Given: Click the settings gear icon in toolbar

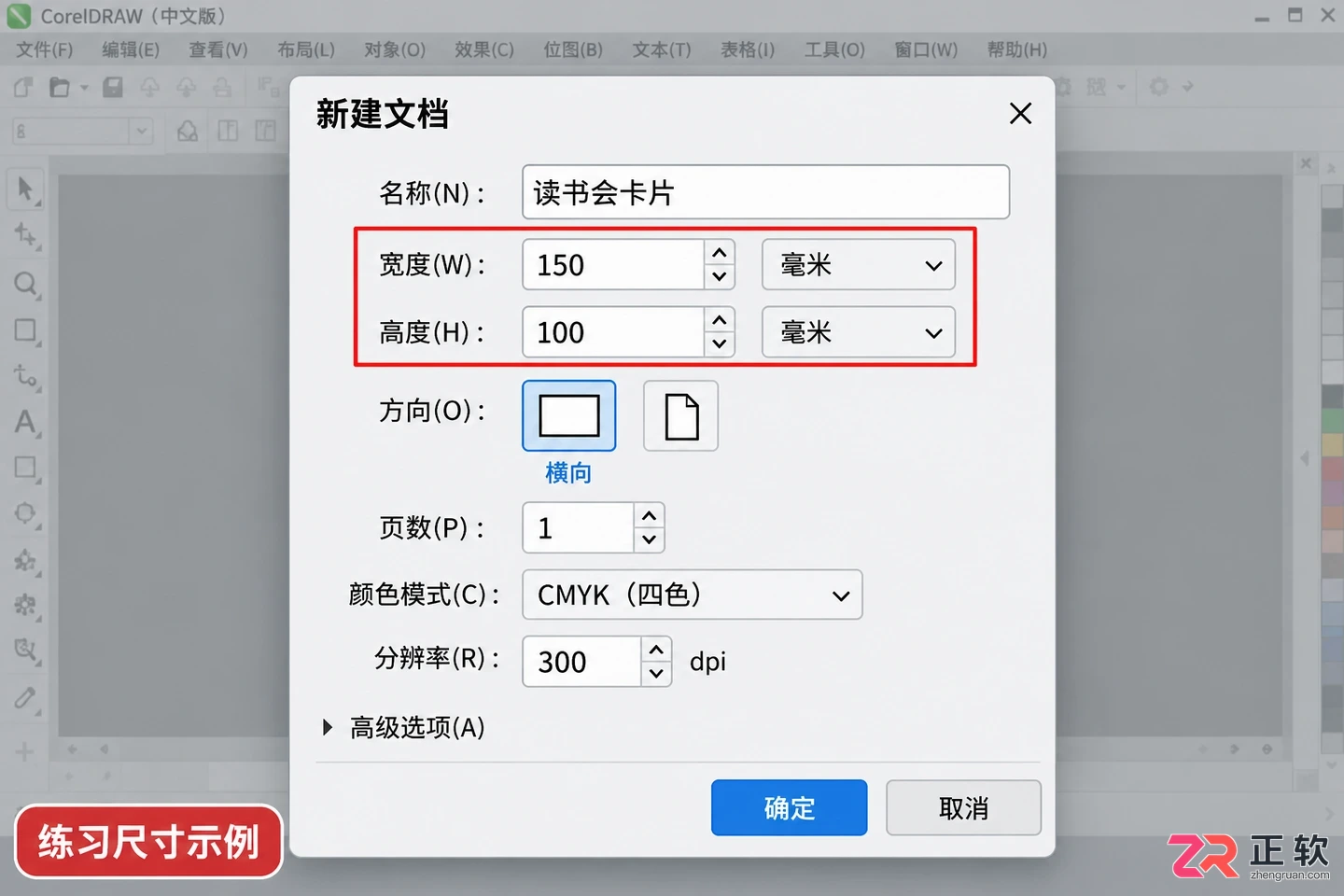Looking at the screenshot, I should coord(1158,87).
